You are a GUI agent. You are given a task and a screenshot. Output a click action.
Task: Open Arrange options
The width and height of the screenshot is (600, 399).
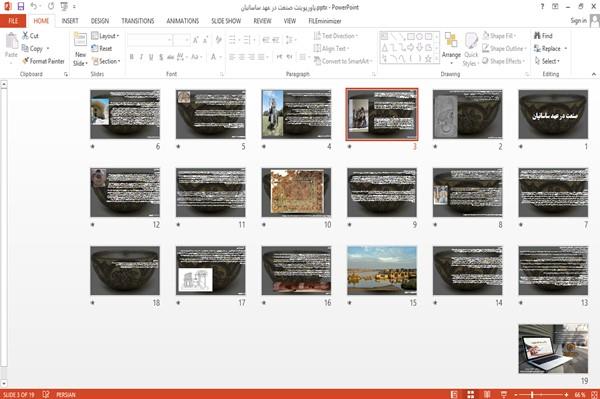451,48
